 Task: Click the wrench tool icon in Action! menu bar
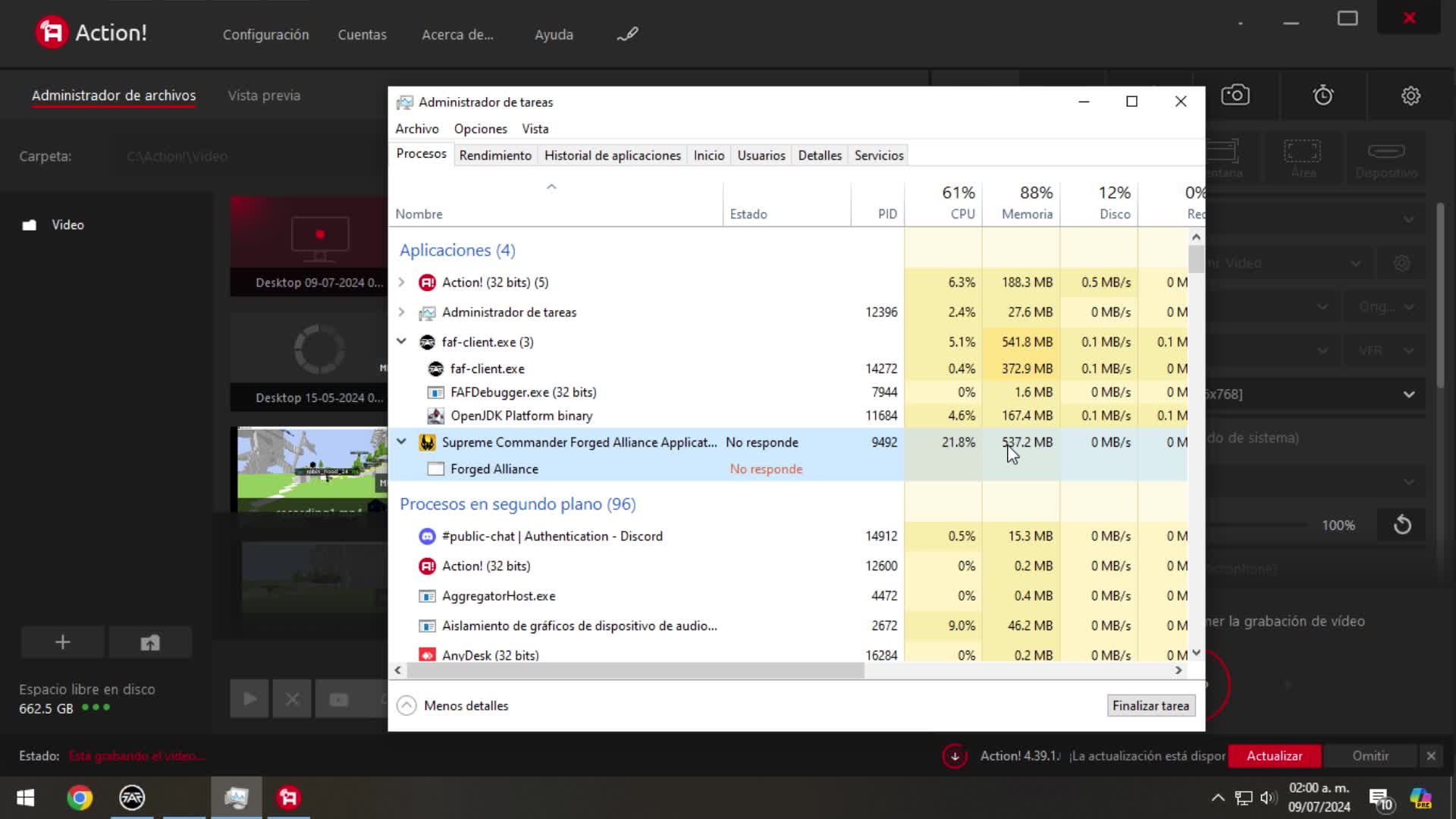pyautogui.click(x=627, y=34)
